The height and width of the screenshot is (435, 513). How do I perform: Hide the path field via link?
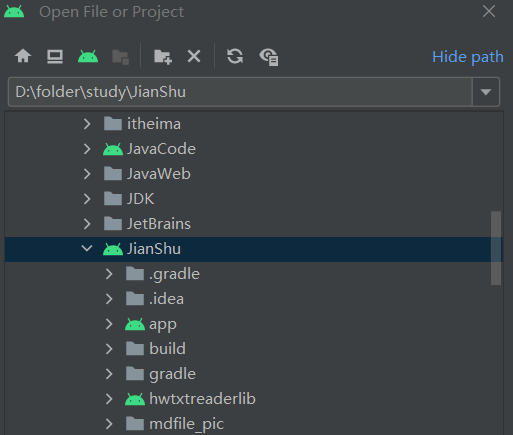[468, 57]
